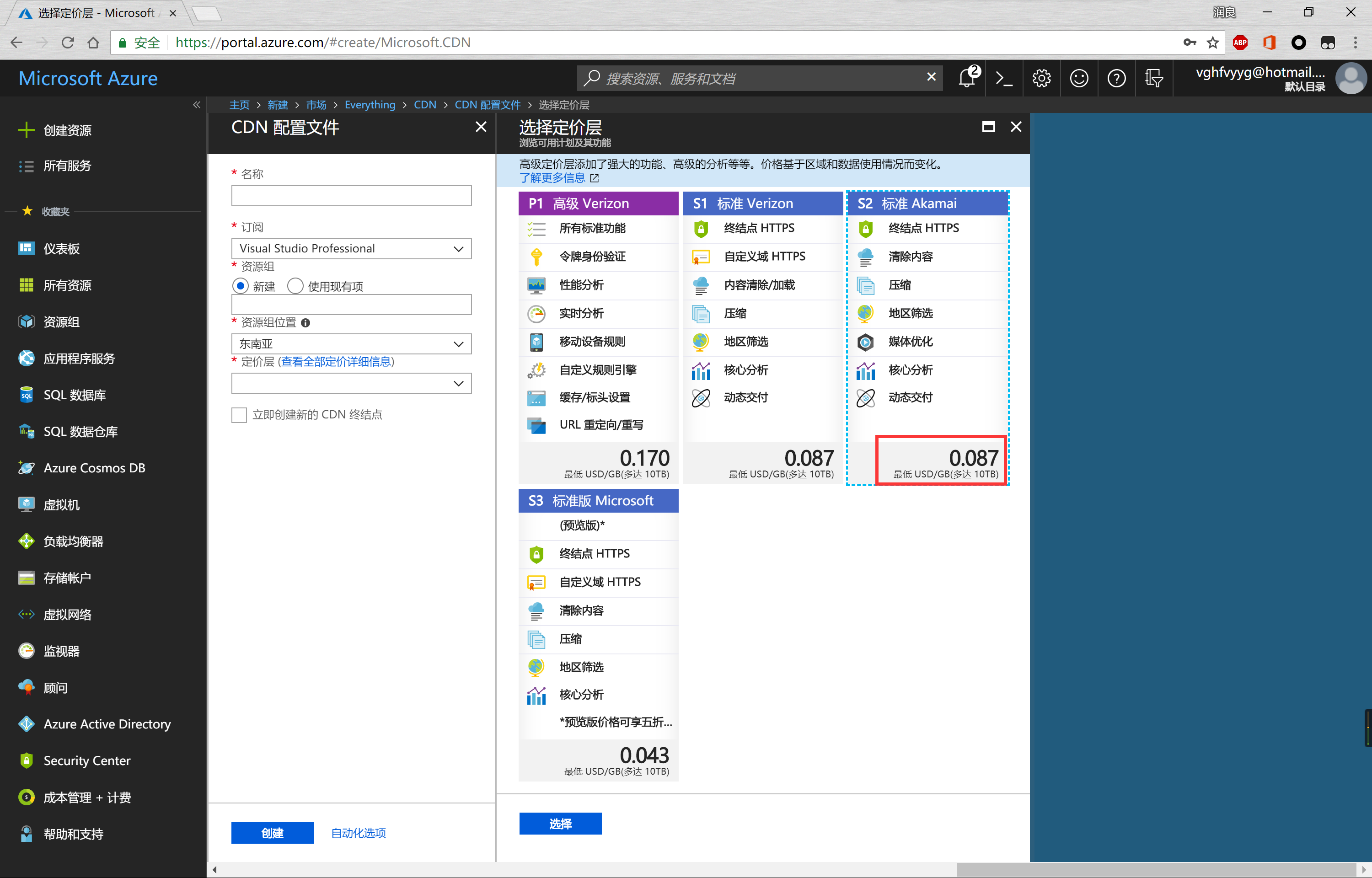Open browser menu three dots
The height and width of the screenshot is (878, 1372).
1356,43
